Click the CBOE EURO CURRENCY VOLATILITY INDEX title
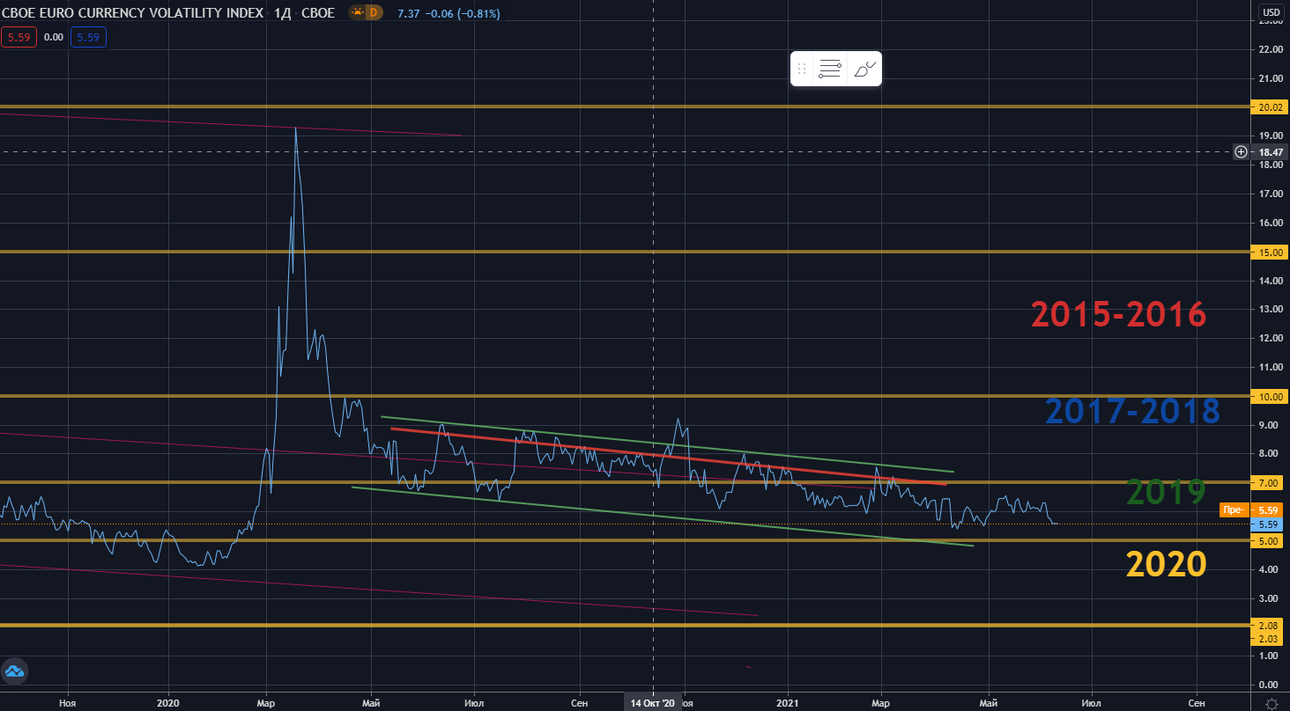Viewport: 1290px width, 711px height. click(x=133, y=13)
